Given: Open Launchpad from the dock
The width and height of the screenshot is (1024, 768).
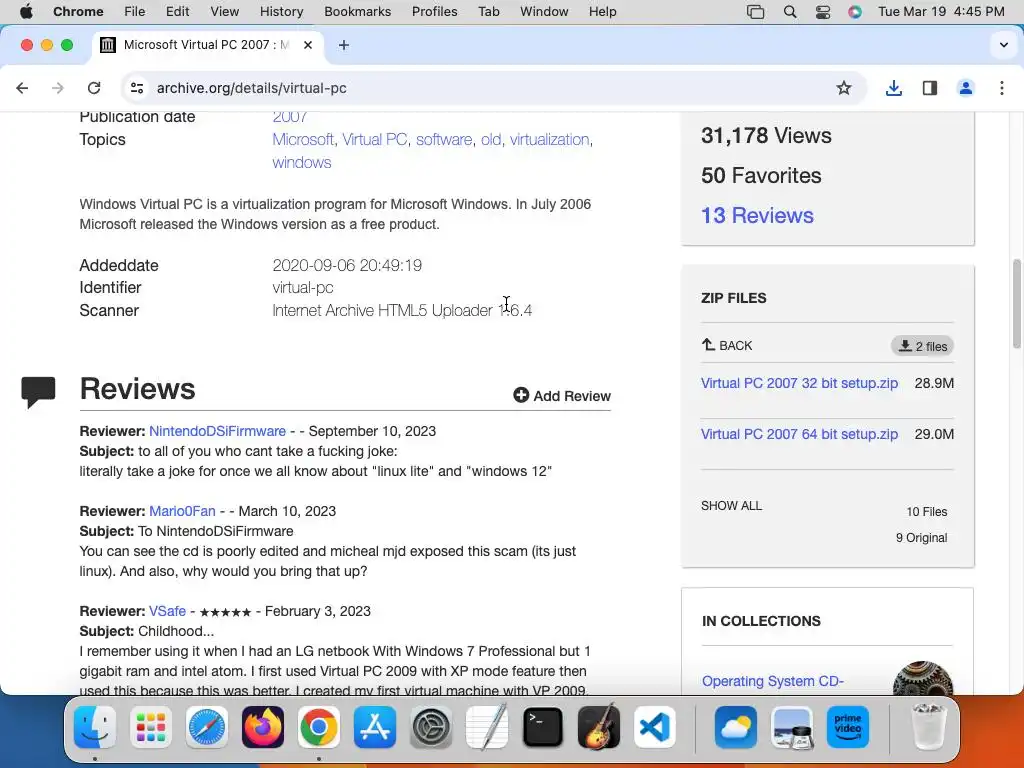Looking at the screenshot, I should [x=151, y=727].
